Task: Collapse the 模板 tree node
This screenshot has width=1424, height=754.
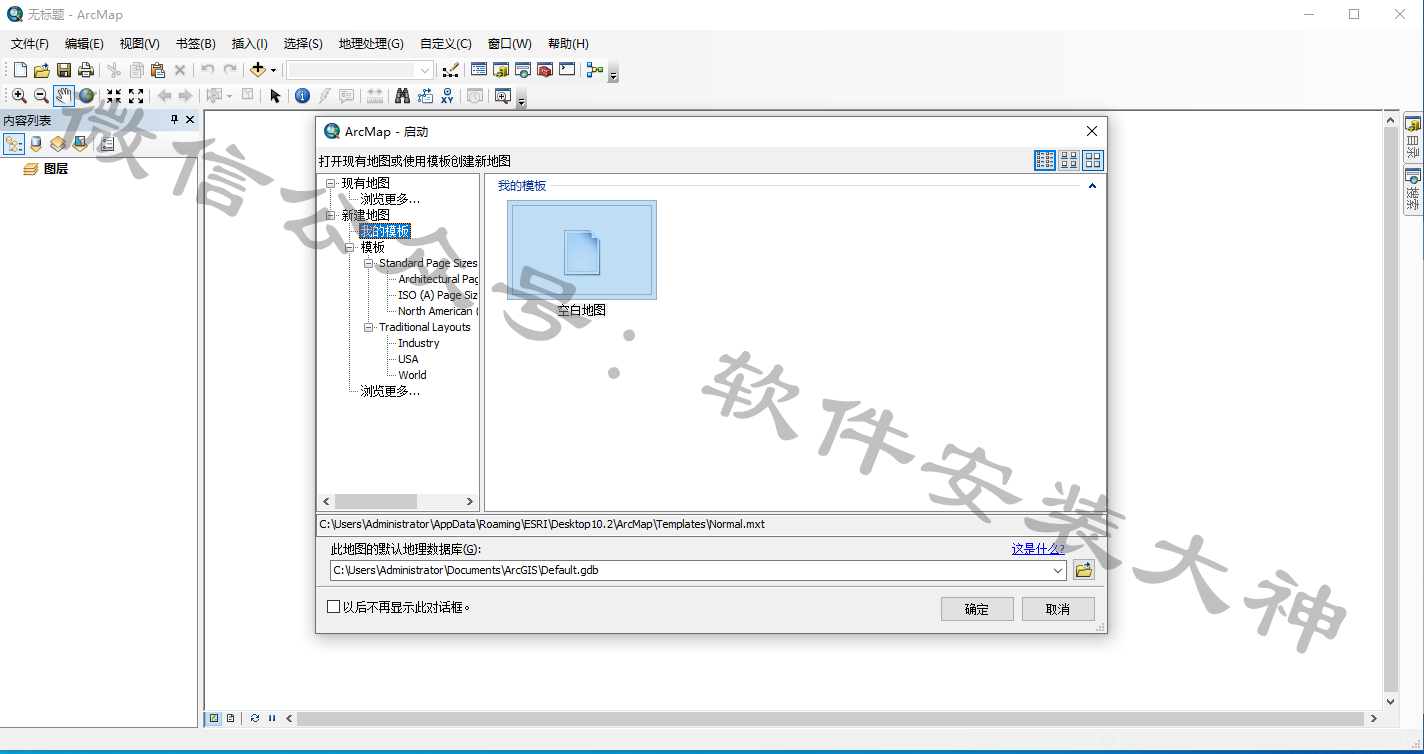Action: [350, 247]
